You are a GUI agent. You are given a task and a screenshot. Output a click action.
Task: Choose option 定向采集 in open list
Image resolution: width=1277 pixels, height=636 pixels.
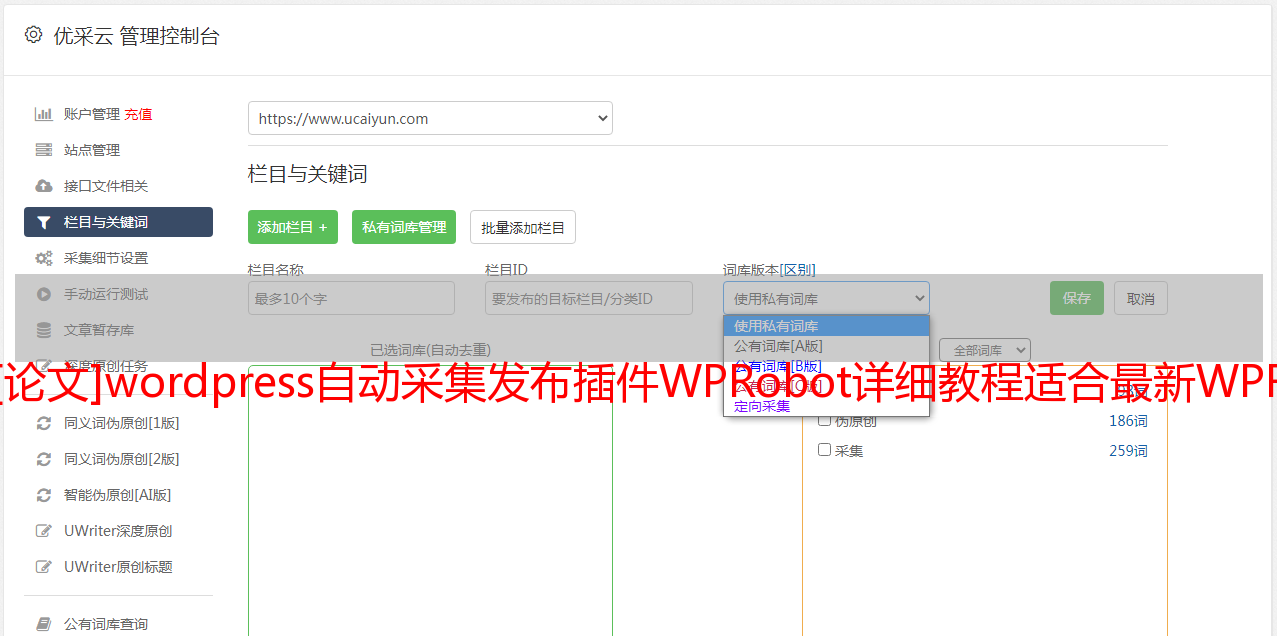point(826,406)
